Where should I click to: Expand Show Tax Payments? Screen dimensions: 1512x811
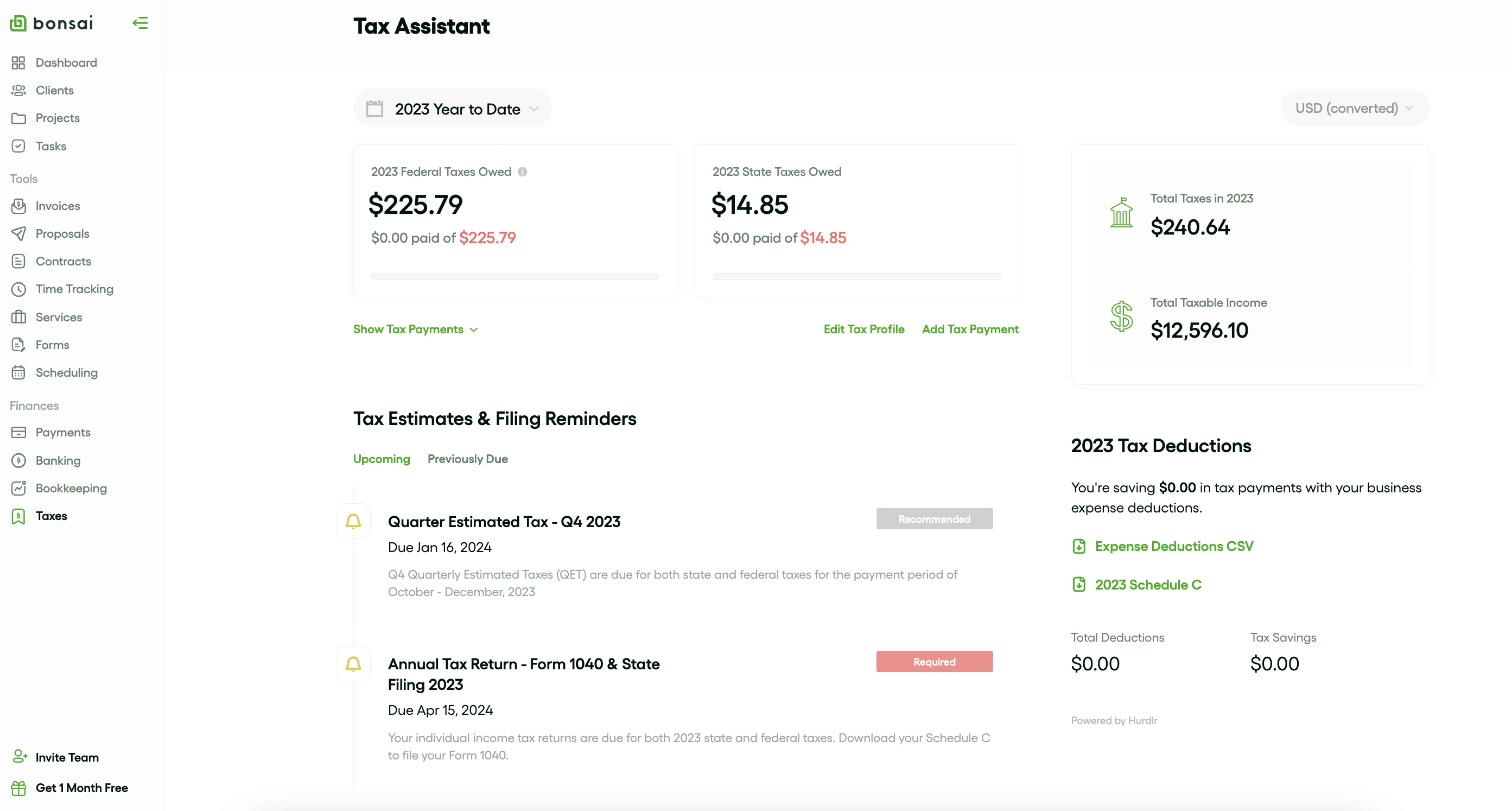pyautogui.click(x=416, y=330)
